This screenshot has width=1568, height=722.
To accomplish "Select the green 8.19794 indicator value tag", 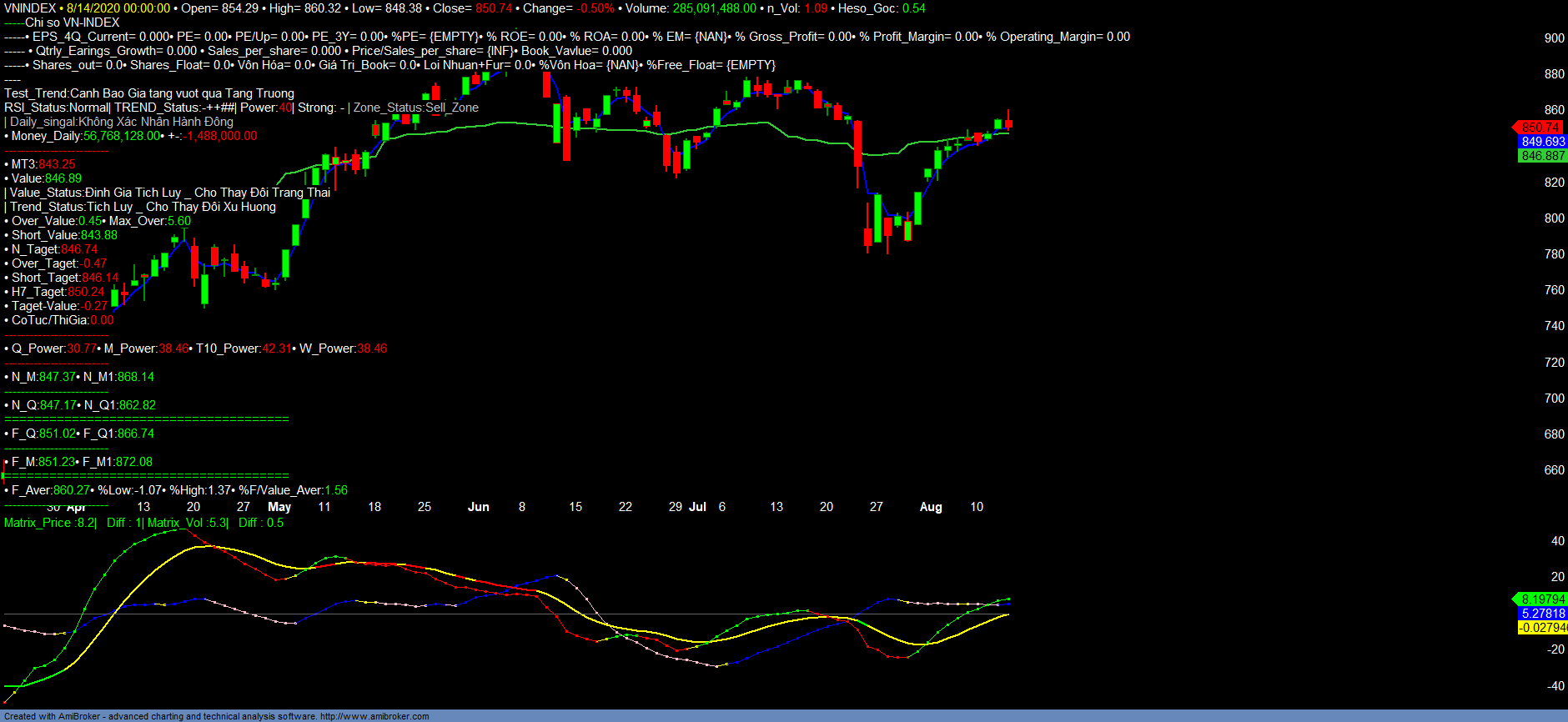I will click(1542, 599).
